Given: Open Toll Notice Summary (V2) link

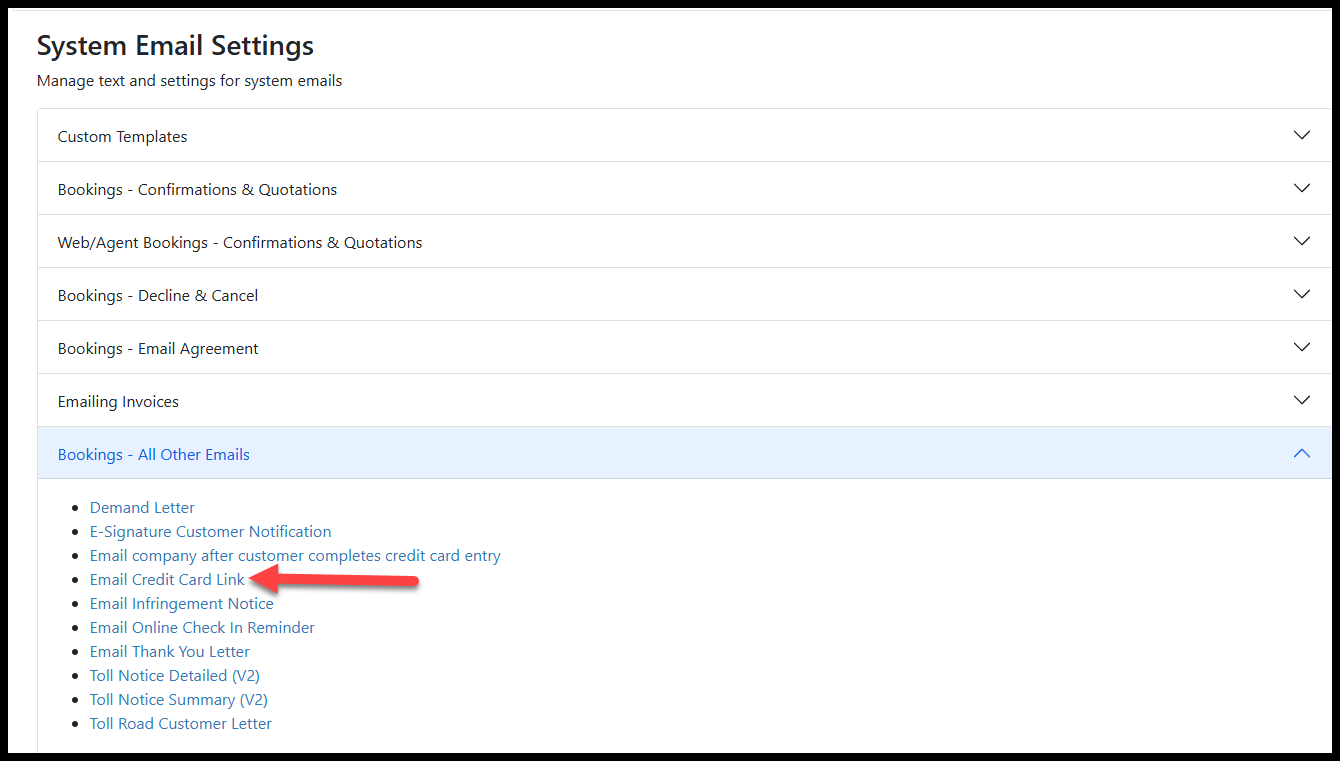Looking at the screenshot, I should coord(178,700).
